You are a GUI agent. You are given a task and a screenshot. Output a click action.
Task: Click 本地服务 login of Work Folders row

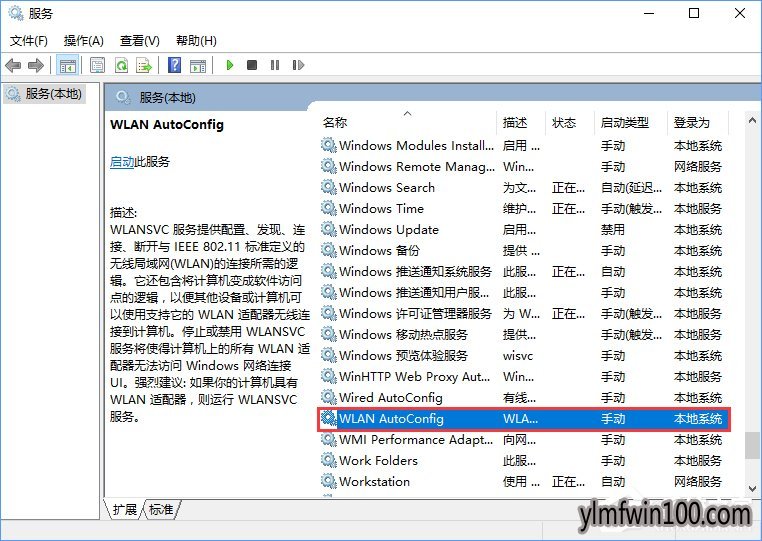click(698, 460)
